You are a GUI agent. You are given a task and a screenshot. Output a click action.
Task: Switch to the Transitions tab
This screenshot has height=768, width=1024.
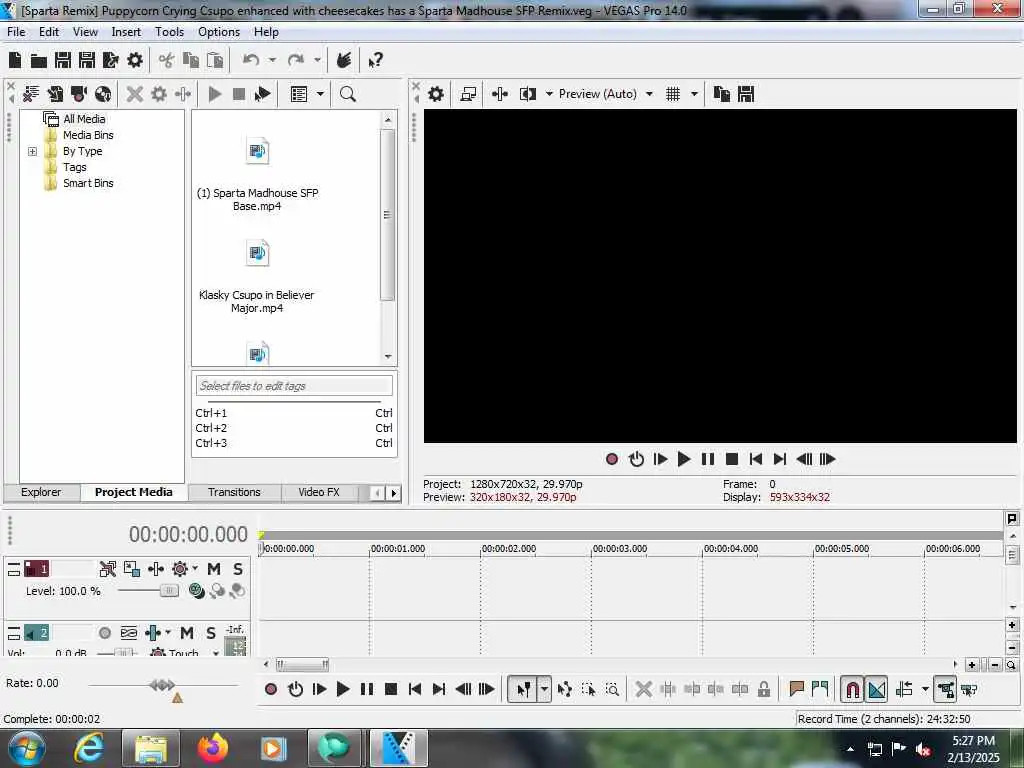point(234,492)
